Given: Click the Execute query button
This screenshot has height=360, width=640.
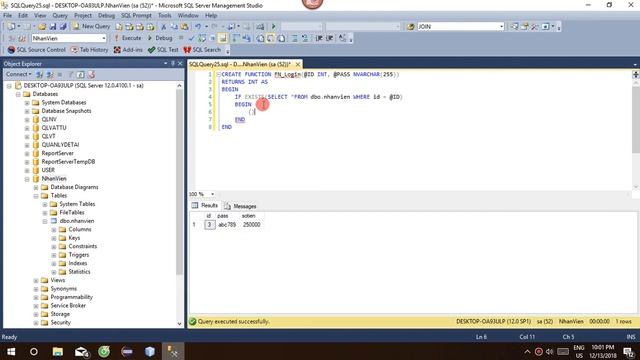Looking at the screenshot, I should coord(127,38).
